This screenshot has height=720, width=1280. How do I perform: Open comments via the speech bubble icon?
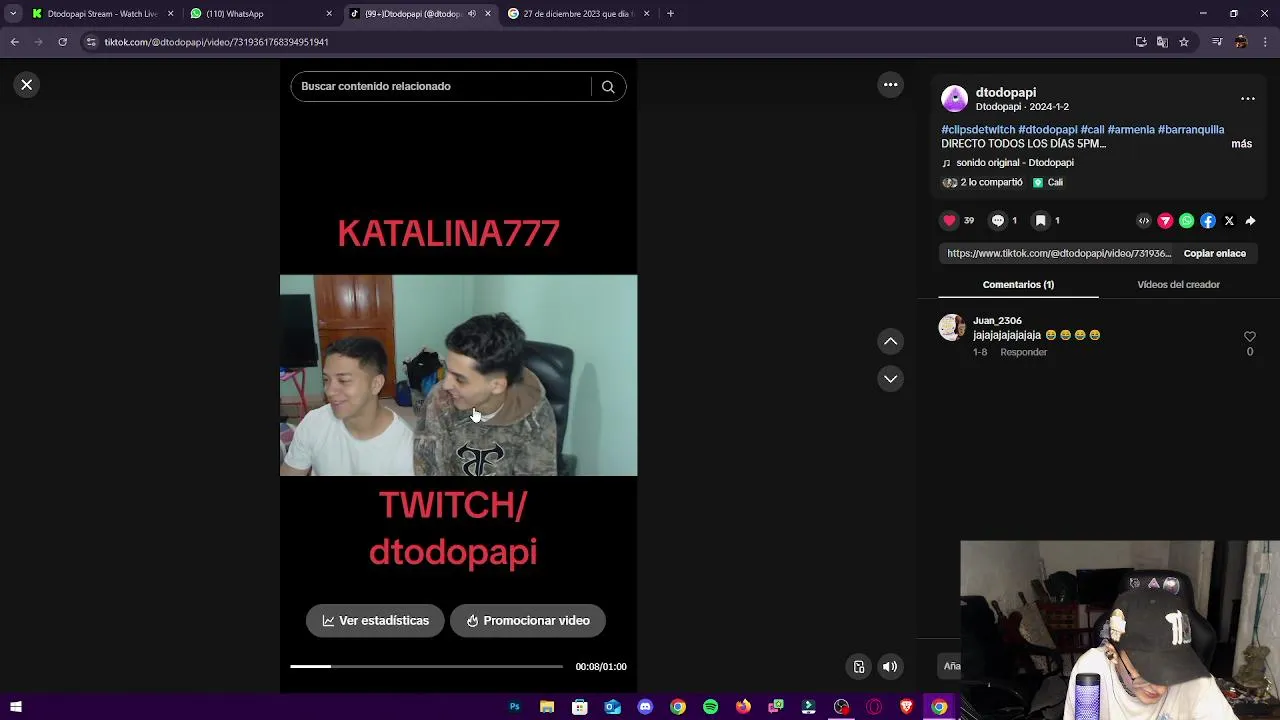997,221
